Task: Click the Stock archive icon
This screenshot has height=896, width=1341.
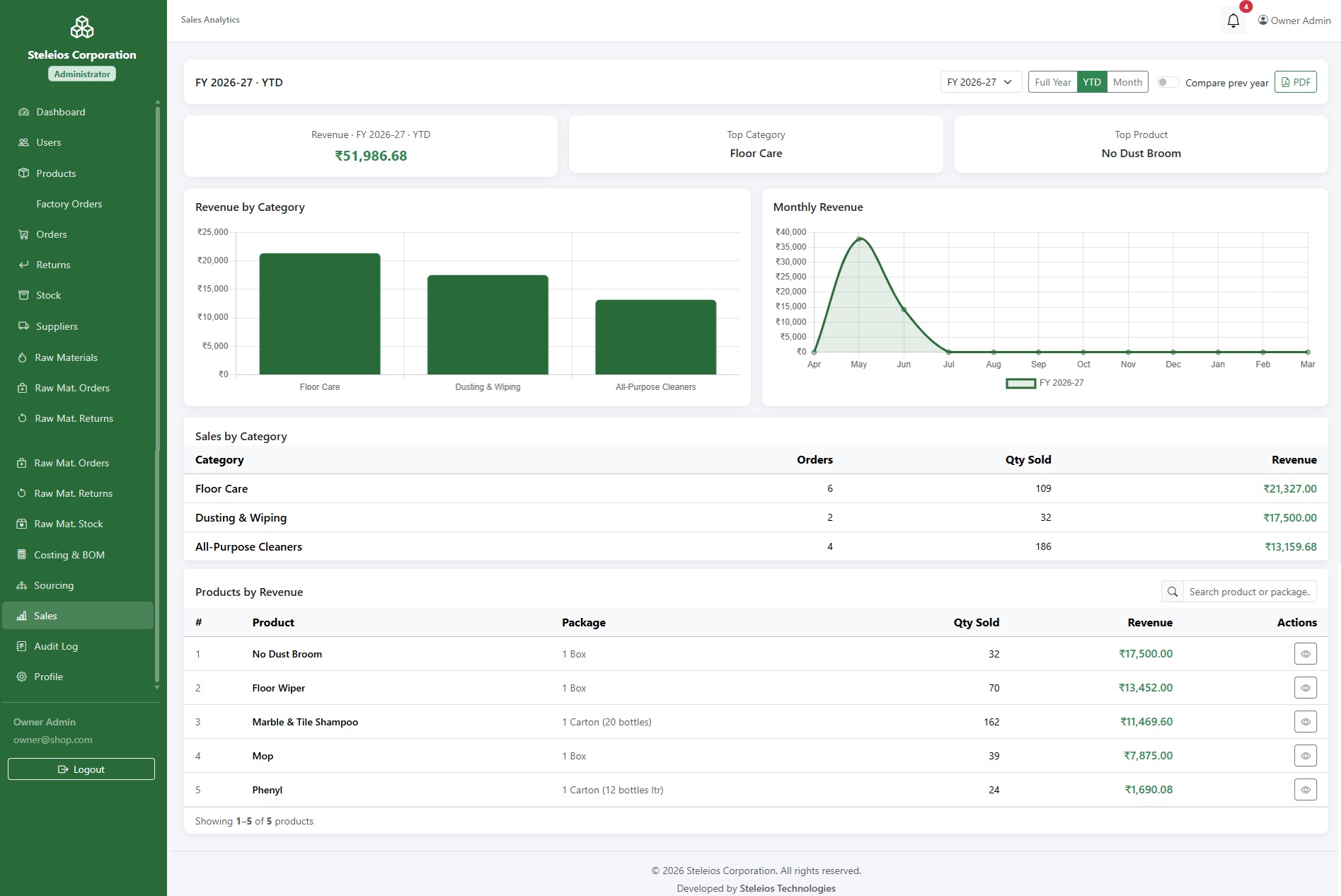Action: 23,295
